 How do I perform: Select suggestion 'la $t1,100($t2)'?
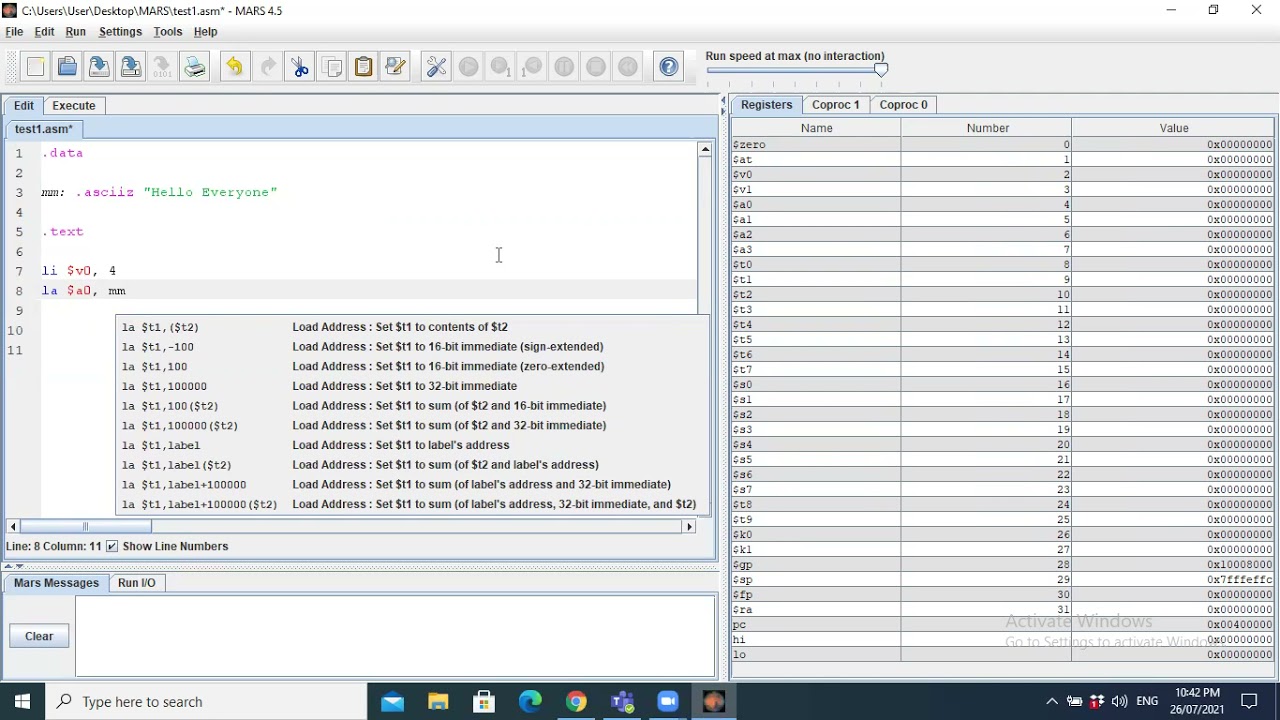tap(410, 406)
